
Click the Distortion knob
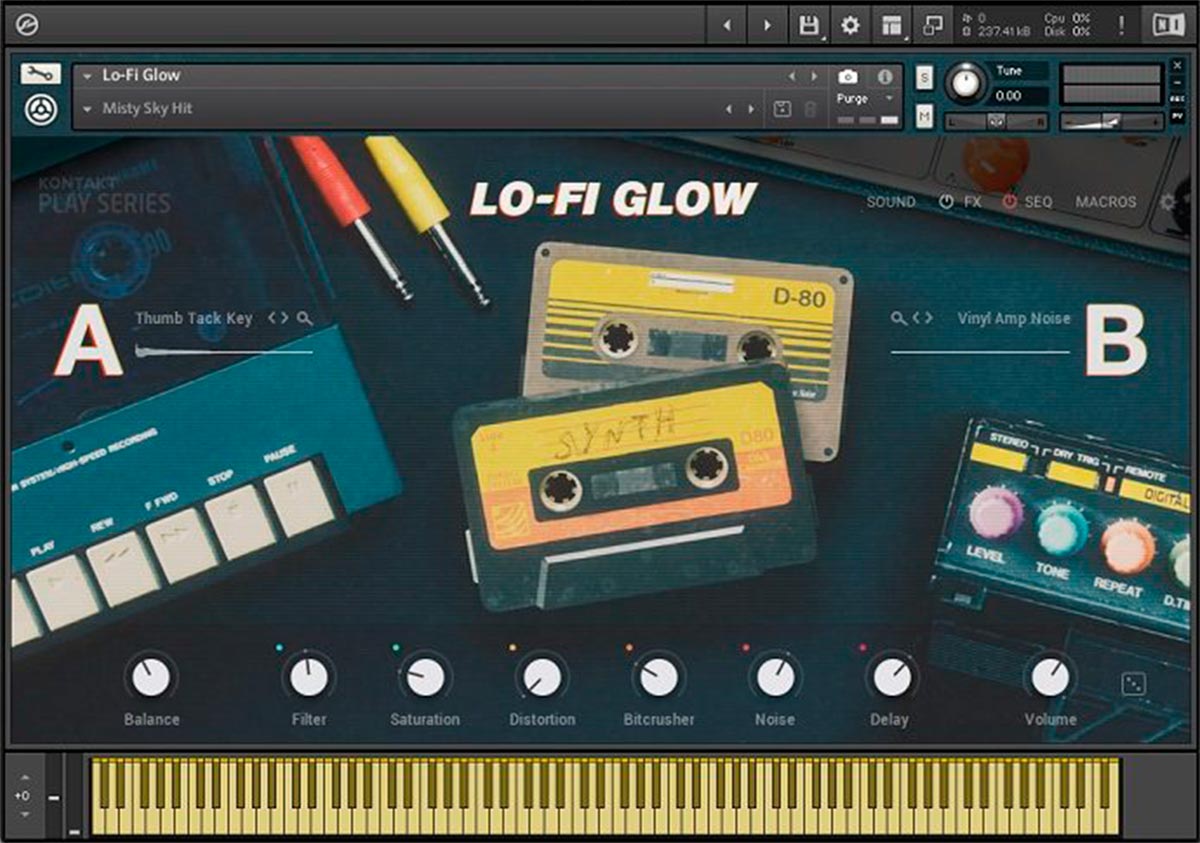pyautogui.click(x=542, y=677)
